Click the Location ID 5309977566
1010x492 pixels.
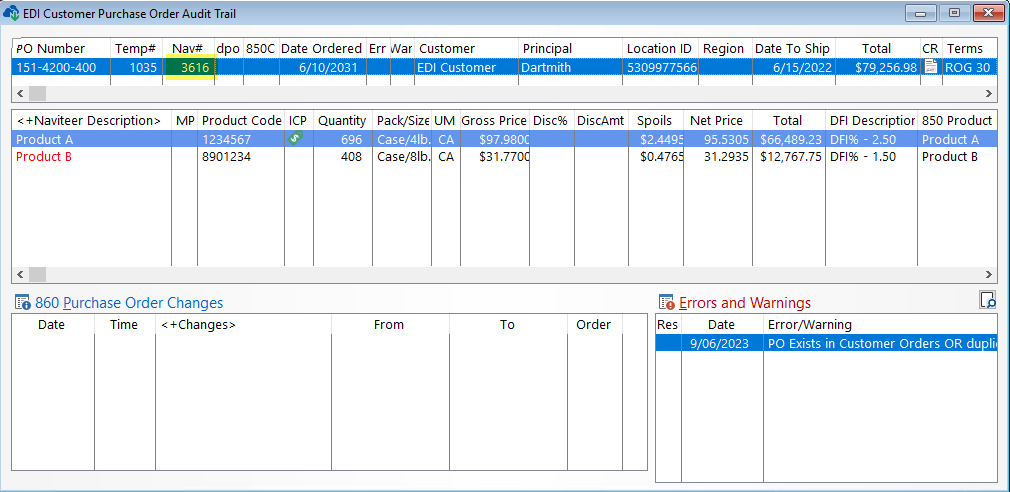(x=662, y=67)
